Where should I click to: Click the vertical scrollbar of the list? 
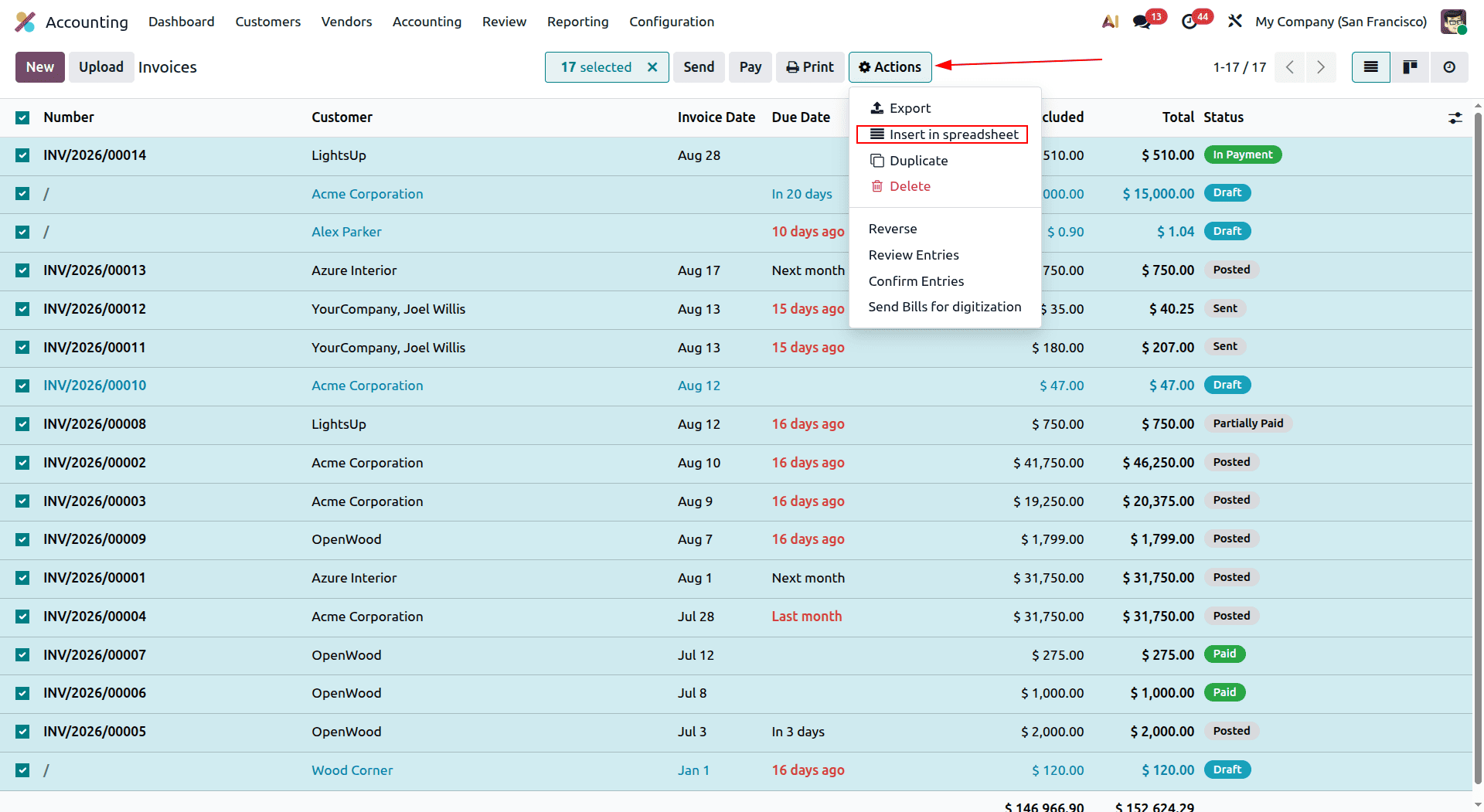click(1478, 448)
